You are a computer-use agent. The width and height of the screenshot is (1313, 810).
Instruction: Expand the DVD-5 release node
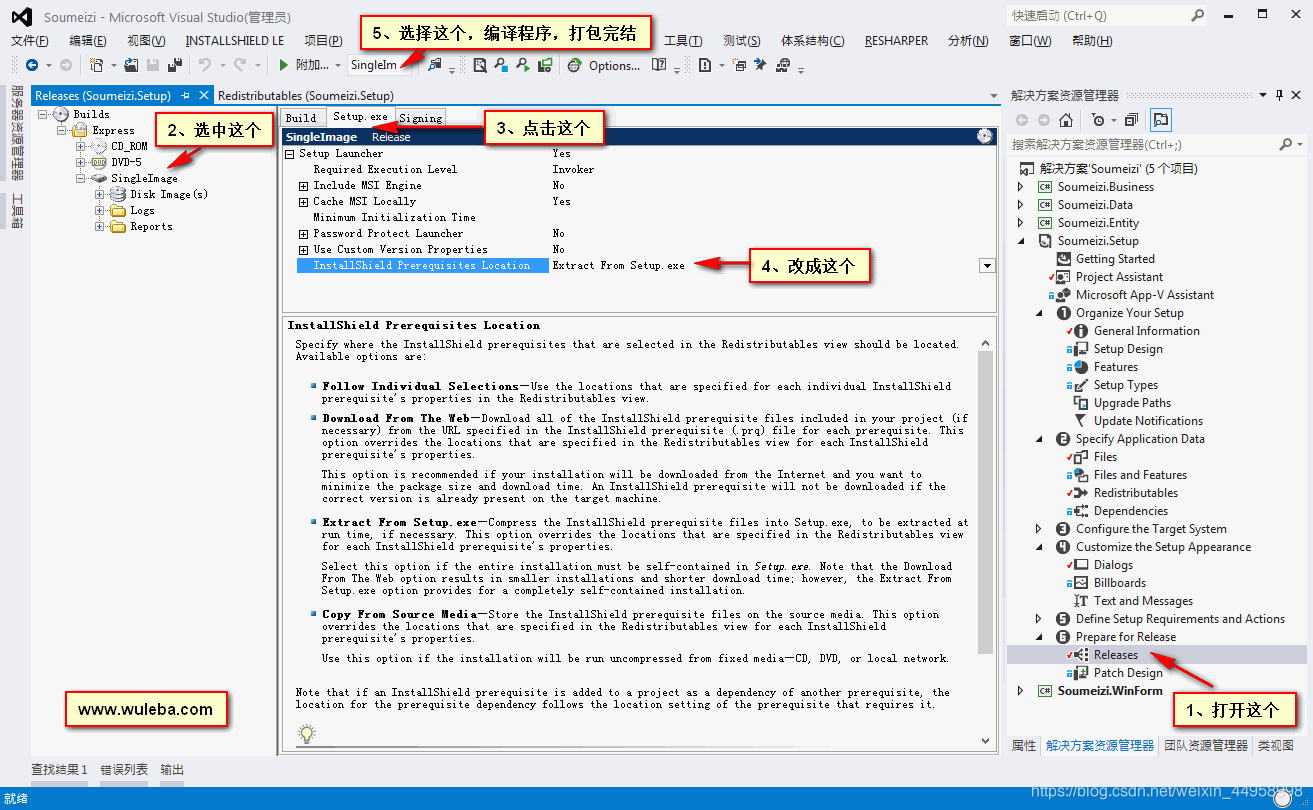point(80,162)
